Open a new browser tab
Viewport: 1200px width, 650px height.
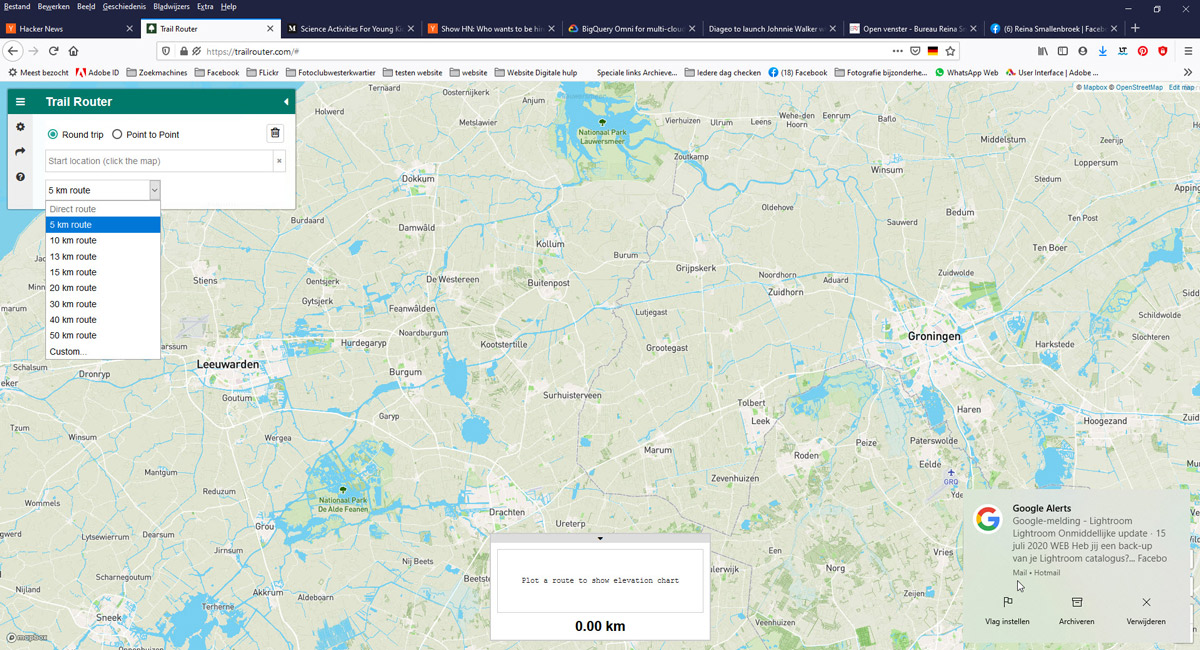tap(1135, 28)
